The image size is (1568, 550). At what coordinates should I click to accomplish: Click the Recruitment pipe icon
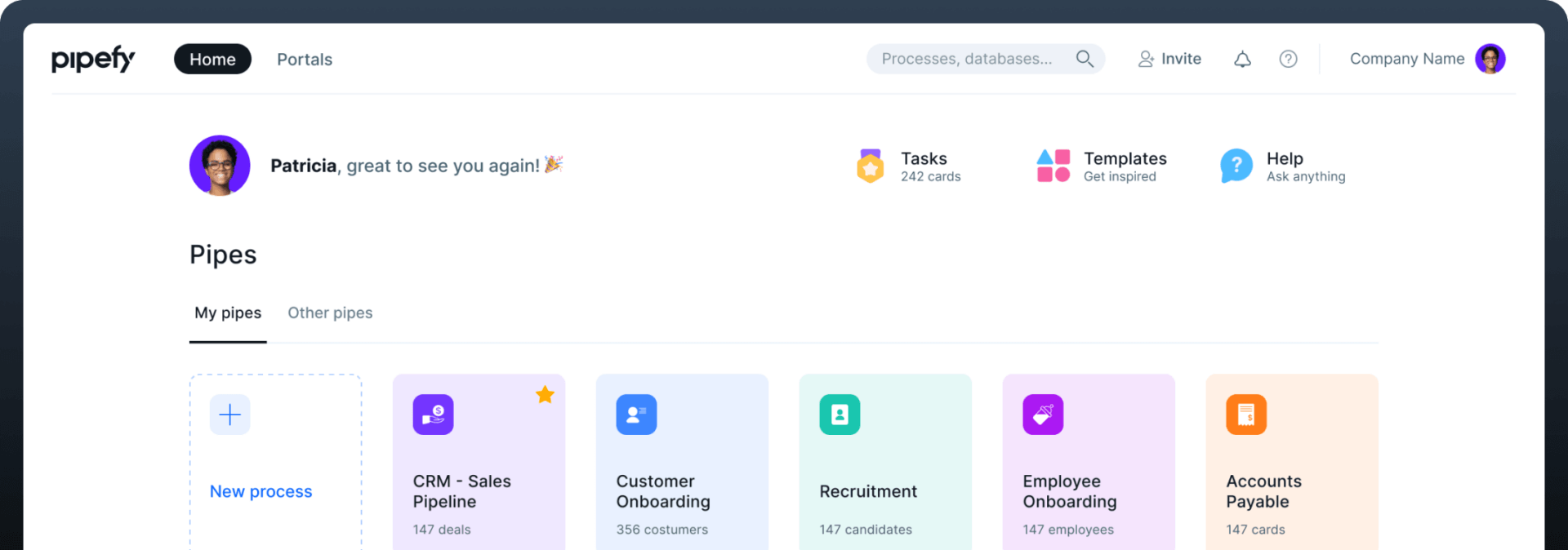(x=840, y=415)
